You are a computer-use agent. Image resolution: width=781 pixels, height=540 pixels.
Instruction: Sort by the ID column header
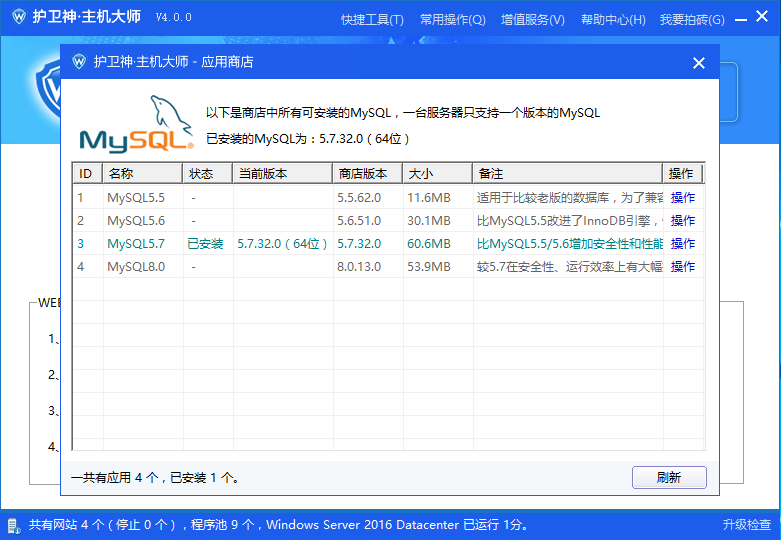[x=88, y=173]
